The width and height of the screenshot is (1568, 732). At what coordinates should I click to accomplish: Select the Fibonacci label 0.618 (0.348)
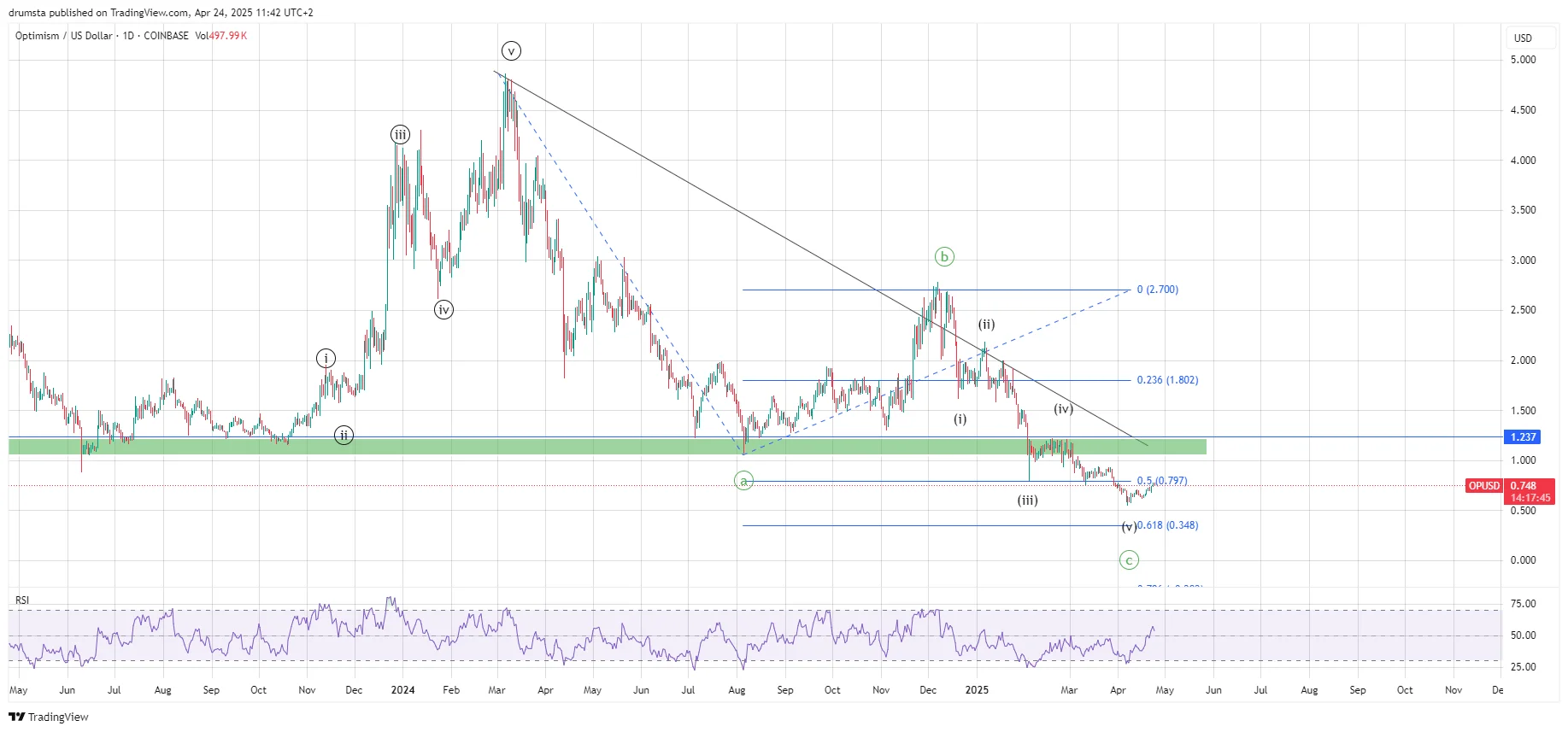click(x=1168, y=525)
